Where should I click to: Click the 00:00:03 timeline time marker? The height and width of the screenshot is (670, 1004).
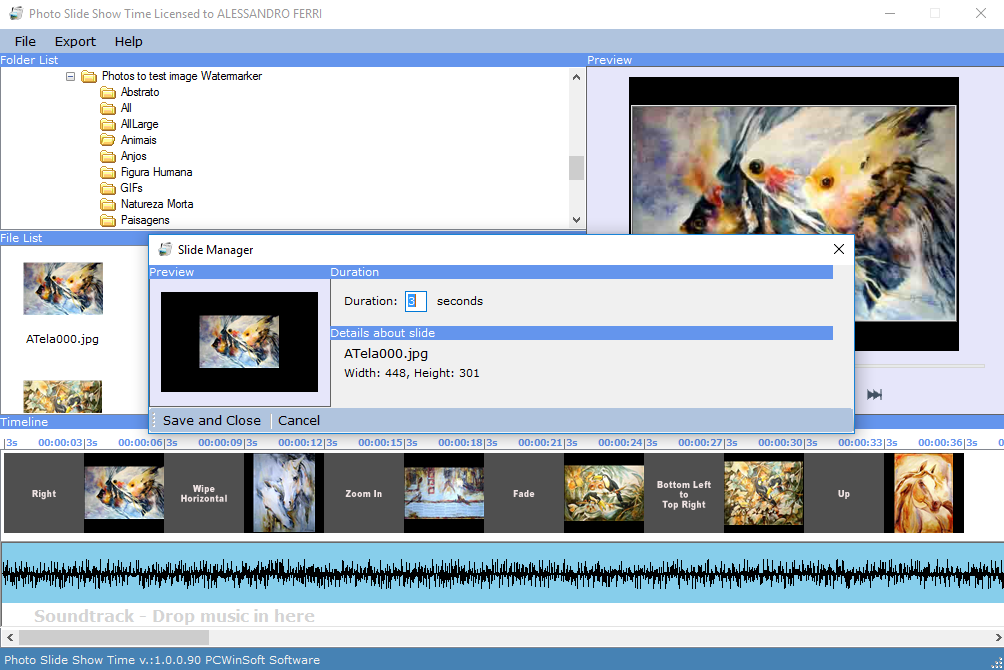click(x=60, y=443)
